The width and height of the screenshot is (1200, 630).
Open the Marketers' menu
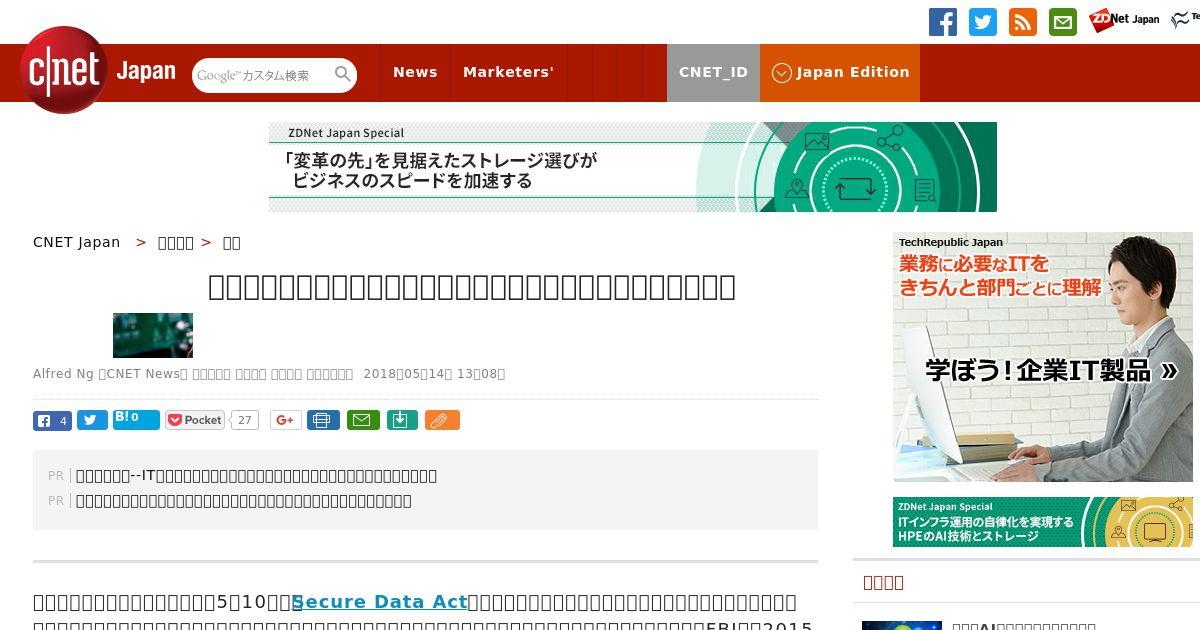click(508, 72)
